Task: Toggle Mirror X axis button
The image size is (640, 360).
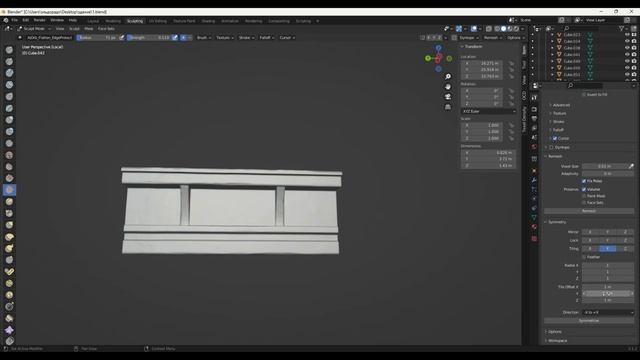Action: coord(590,232)
